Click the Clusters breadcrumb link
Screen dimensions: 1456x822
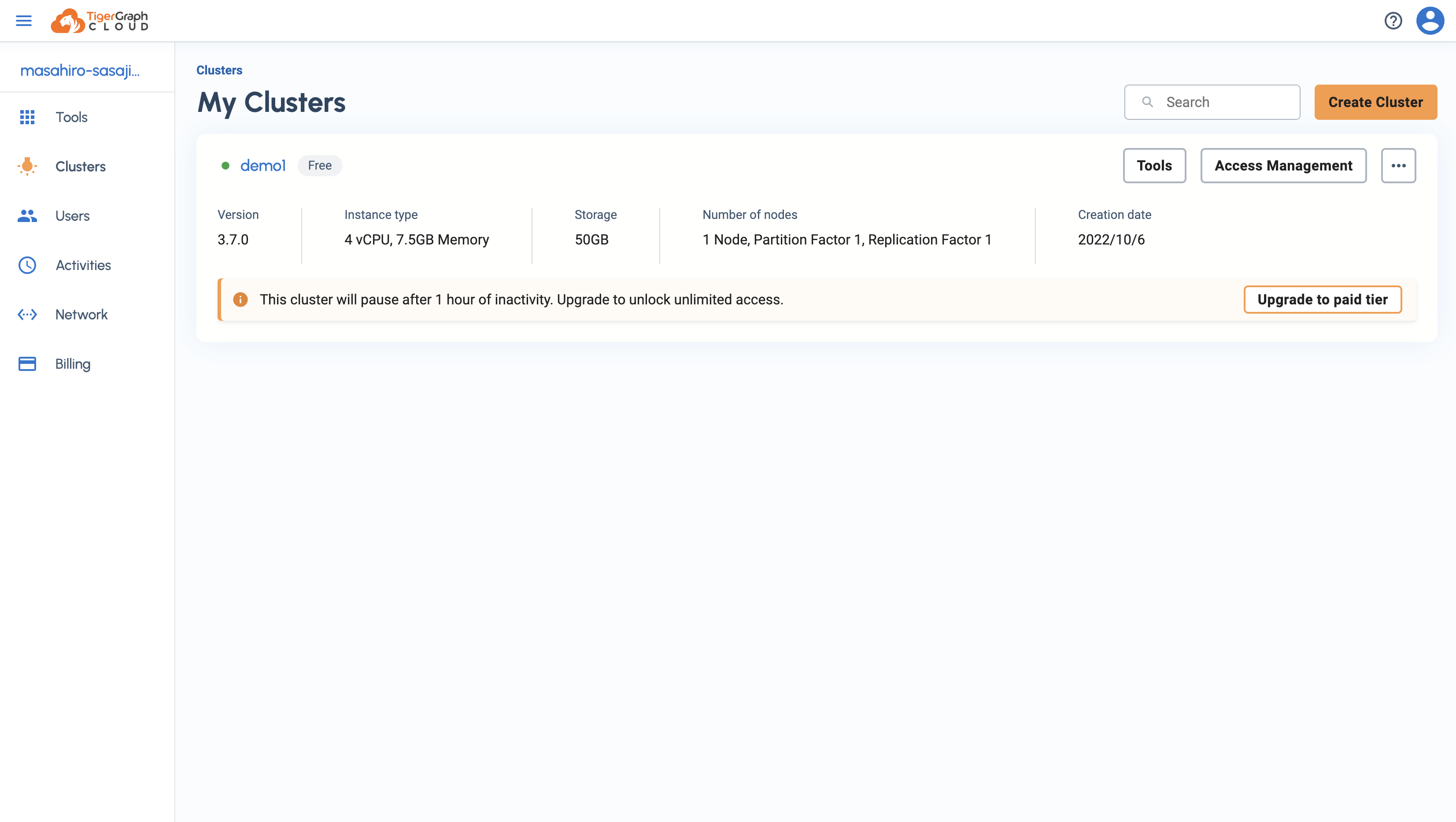tap(219, 70)
